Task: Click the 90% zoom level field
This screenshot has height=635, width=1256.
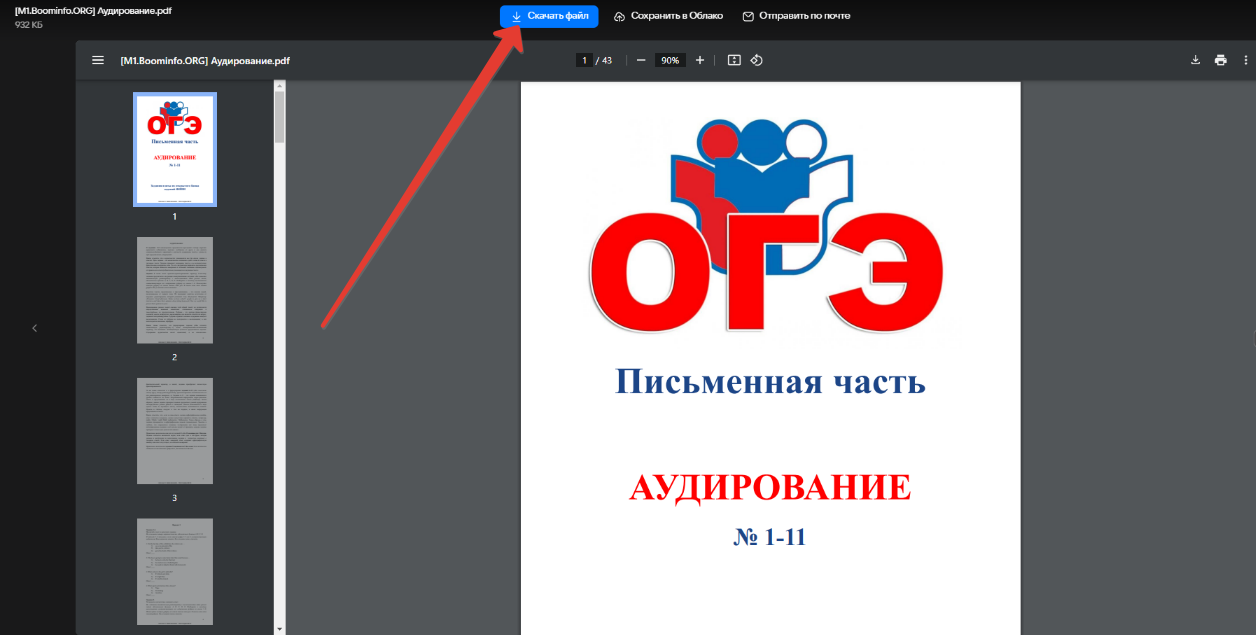Action: 670,60
